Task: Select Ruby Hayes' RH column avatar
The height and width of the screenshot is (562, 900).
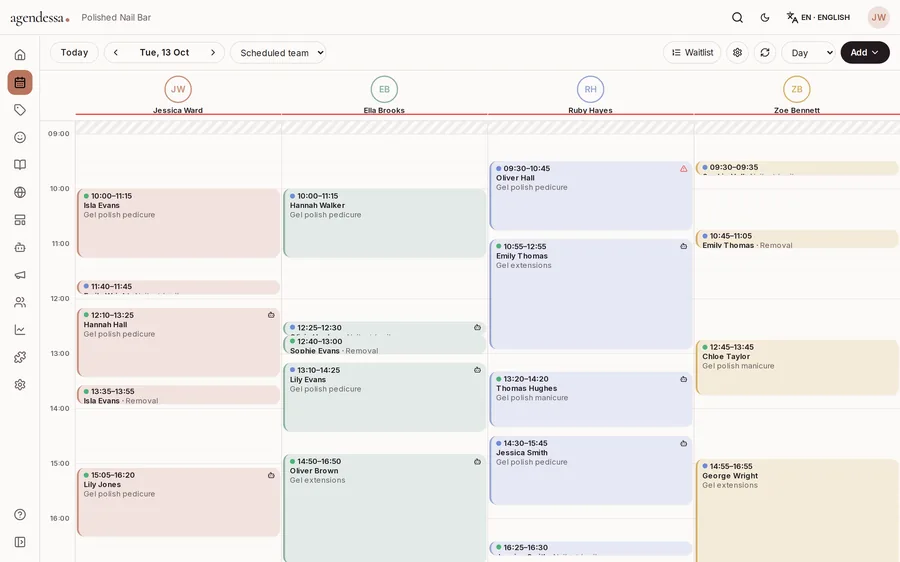Action: coord(591,89)
